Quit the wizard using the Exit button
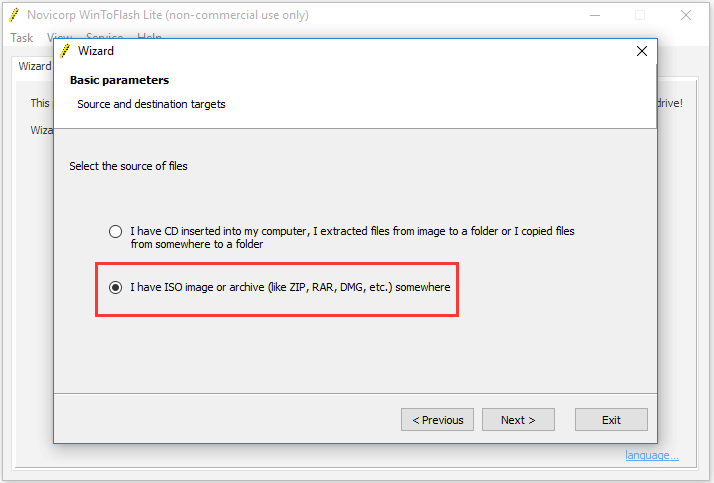Image resolution: width=714 pixels, height=483 pixels. 611,419
